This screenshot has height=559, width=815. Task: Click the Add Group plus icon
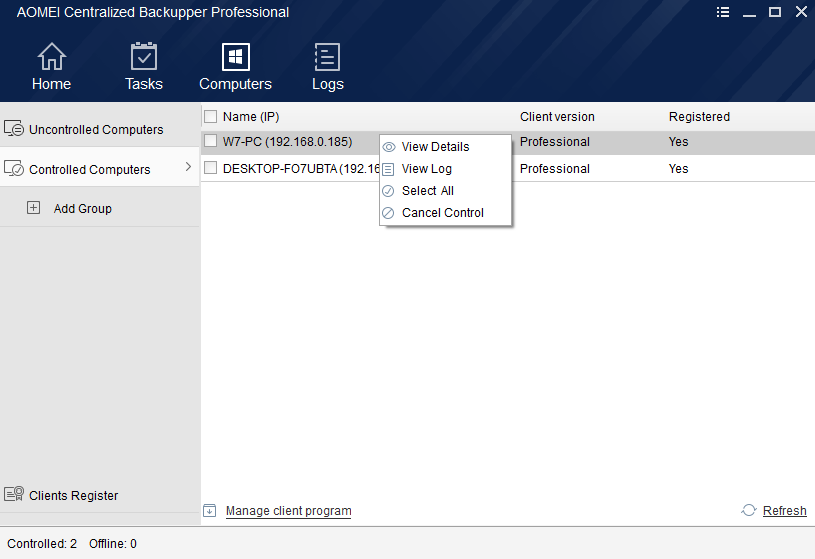(33, 208)
